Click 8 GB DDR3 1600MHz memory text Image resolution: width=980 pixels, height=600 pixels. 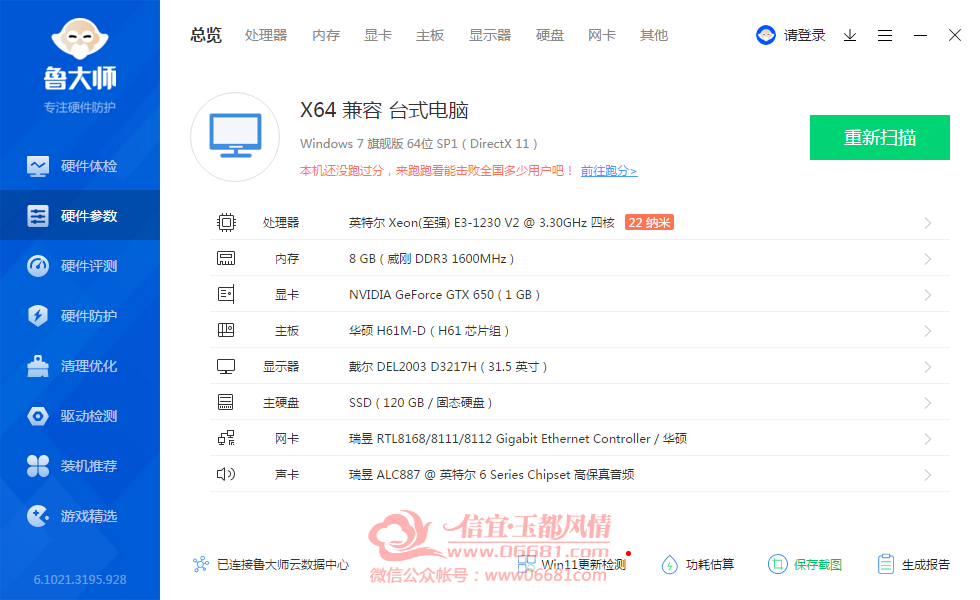tap(431, 259)
